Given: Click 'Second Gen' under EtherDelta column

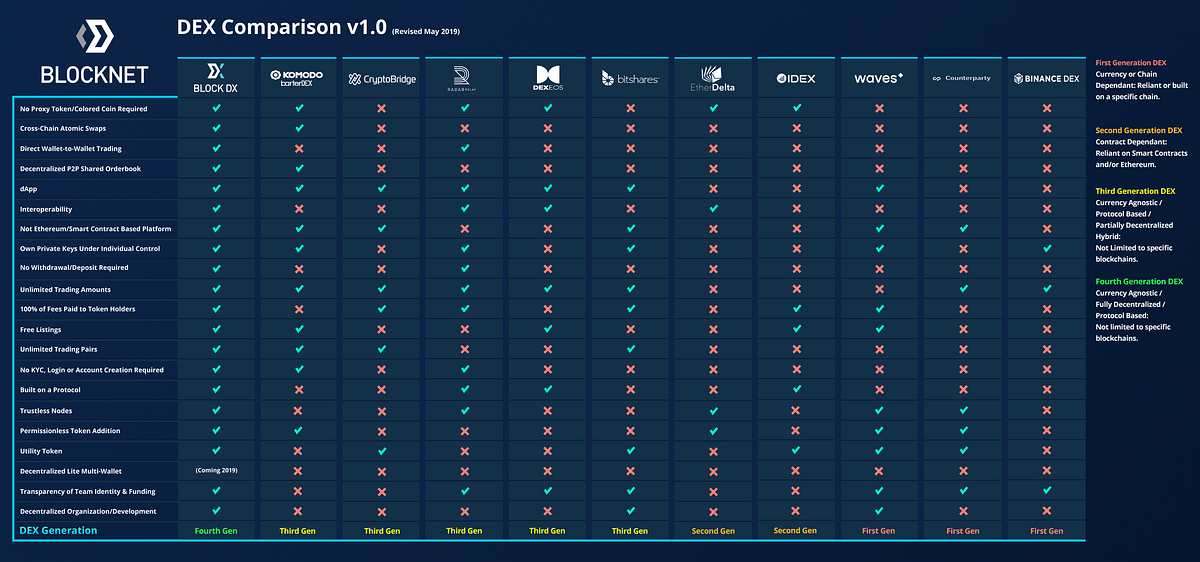Looking at the screenshot, I should 713,531.
